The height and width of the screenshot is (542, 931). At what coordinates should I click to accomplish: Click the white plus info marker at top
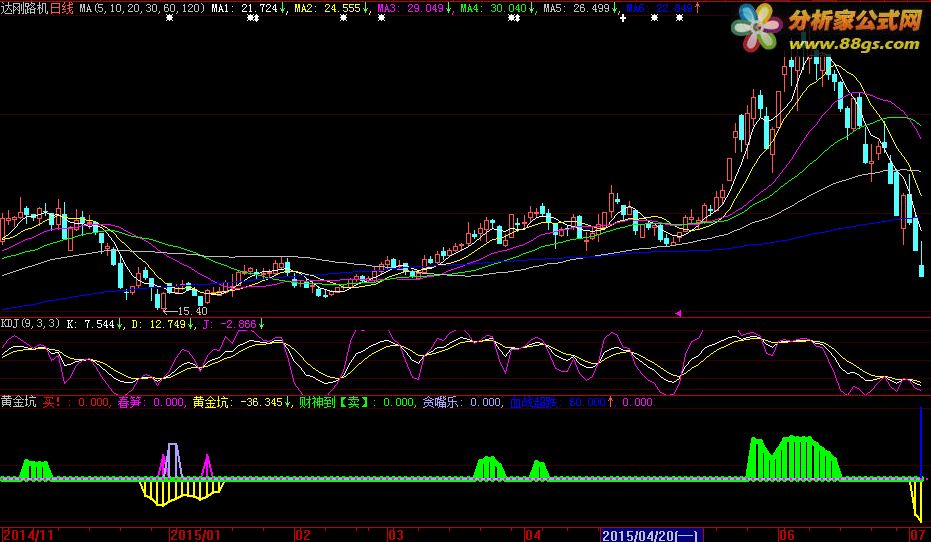[x=623, y=18]
